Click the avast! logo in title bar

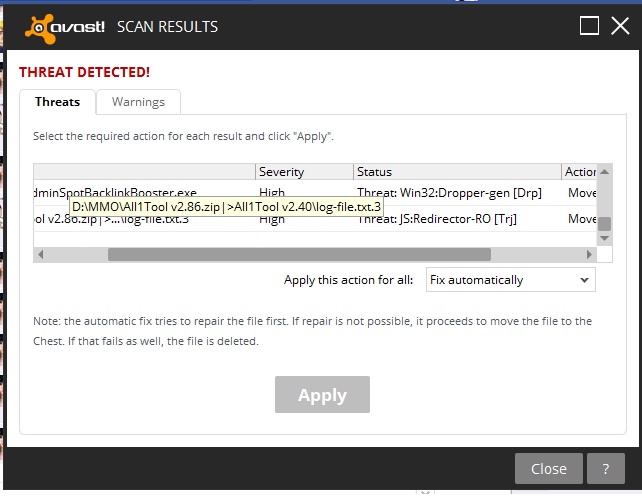(67, 25)
